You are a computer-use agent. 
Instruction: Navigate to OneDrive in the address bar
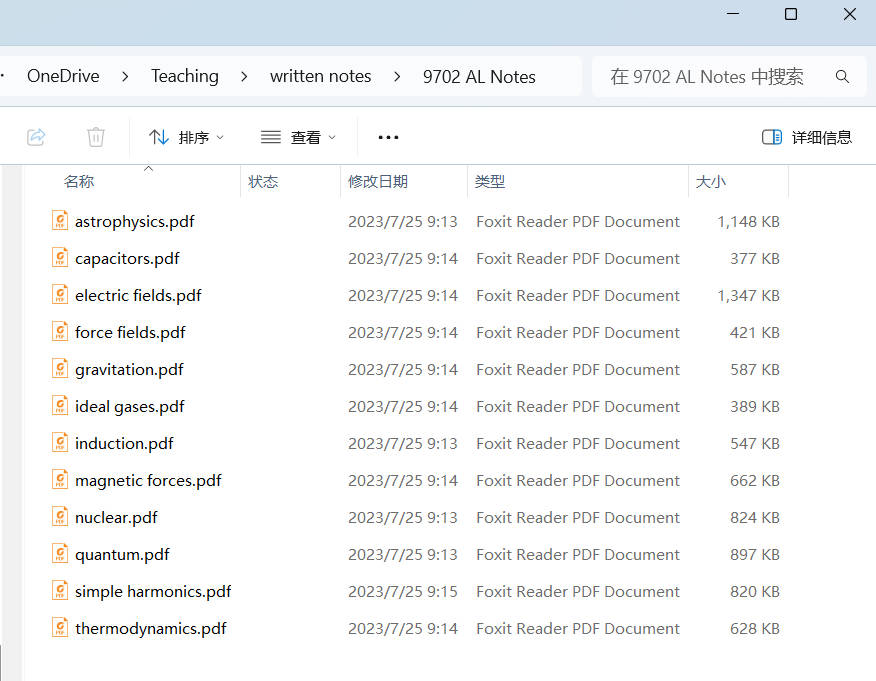click(64, 77)
